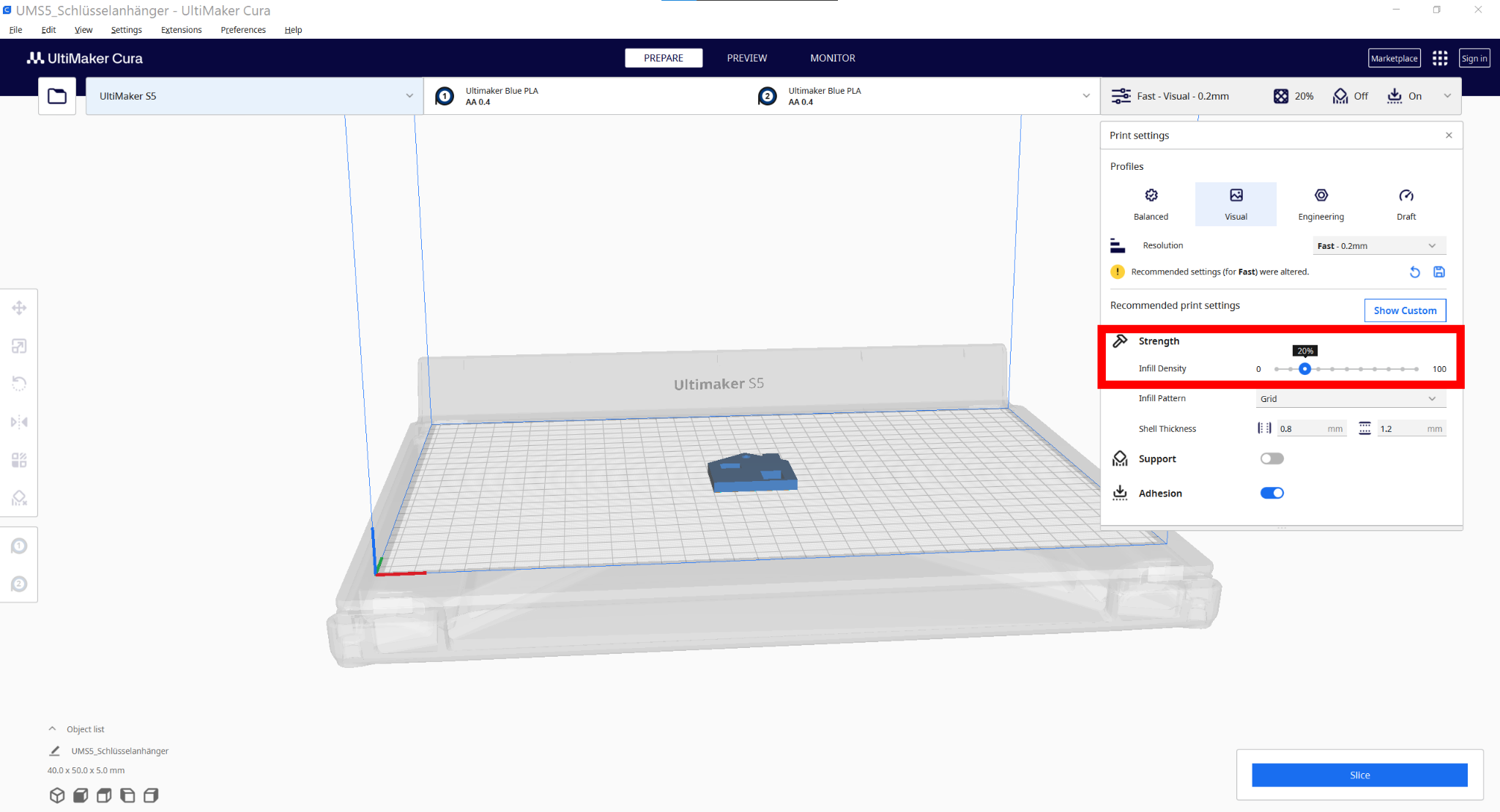Select the Balanced profile
The image size is (1500, 812).
[x=1151, y=204]
